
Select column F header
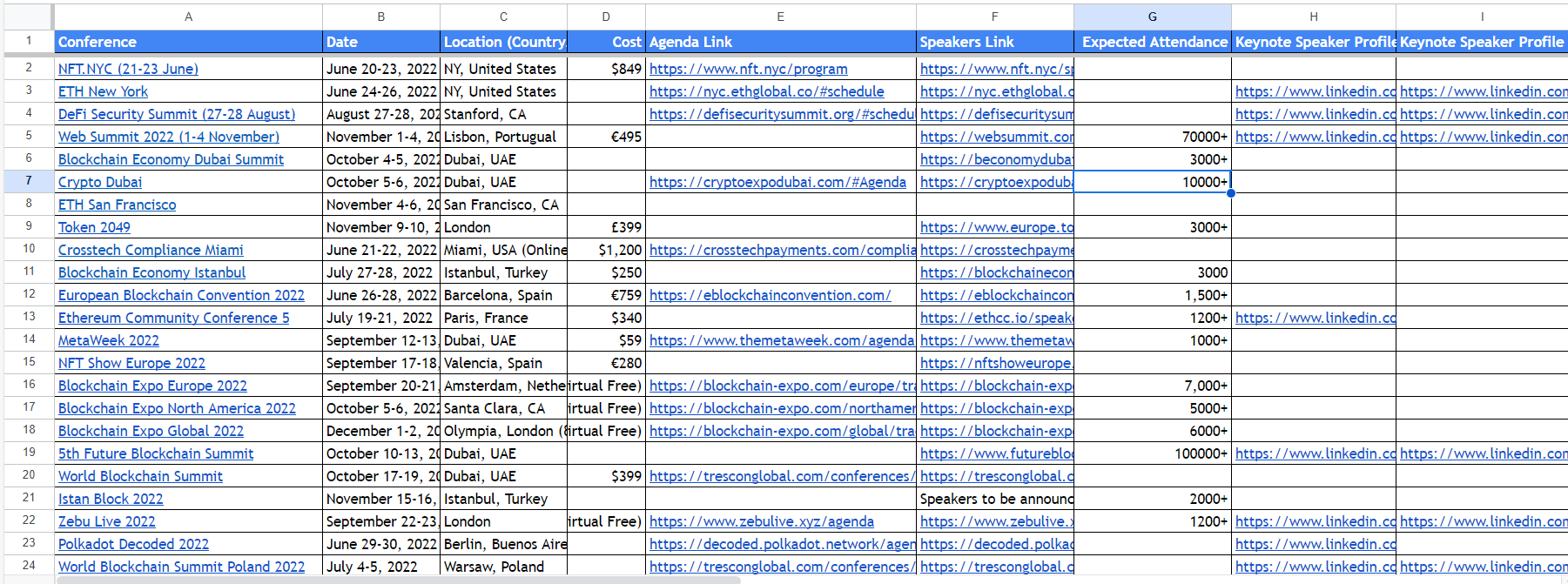995,17
